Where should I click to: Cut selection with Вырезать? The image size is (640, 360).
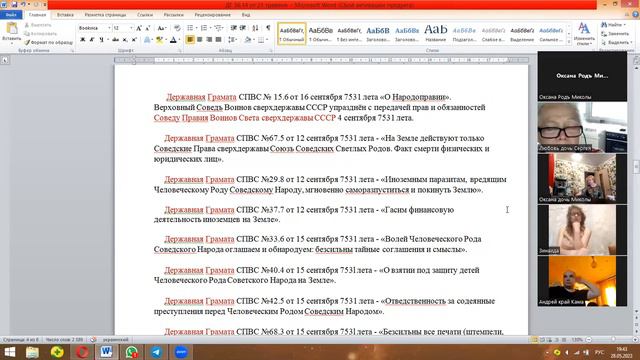click(x=37, y=25)
